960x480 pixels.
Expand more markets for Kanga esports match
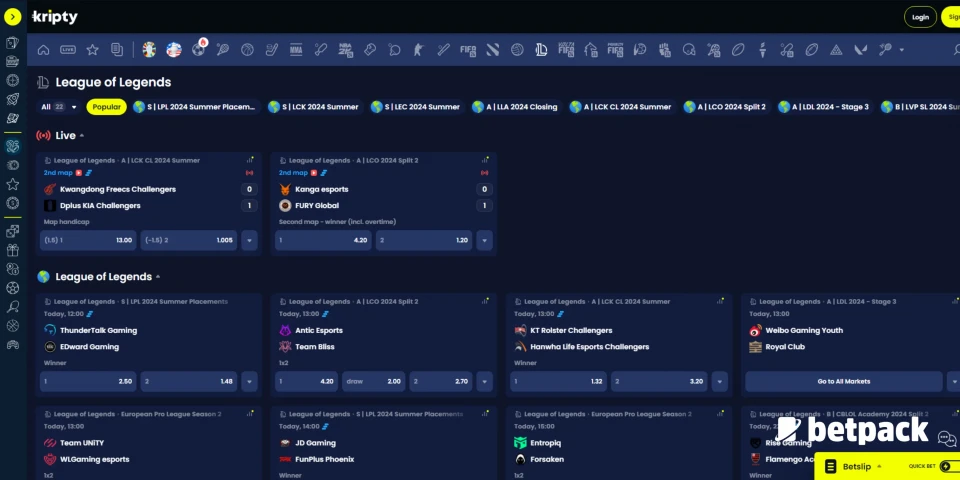(x=484, y=240)
